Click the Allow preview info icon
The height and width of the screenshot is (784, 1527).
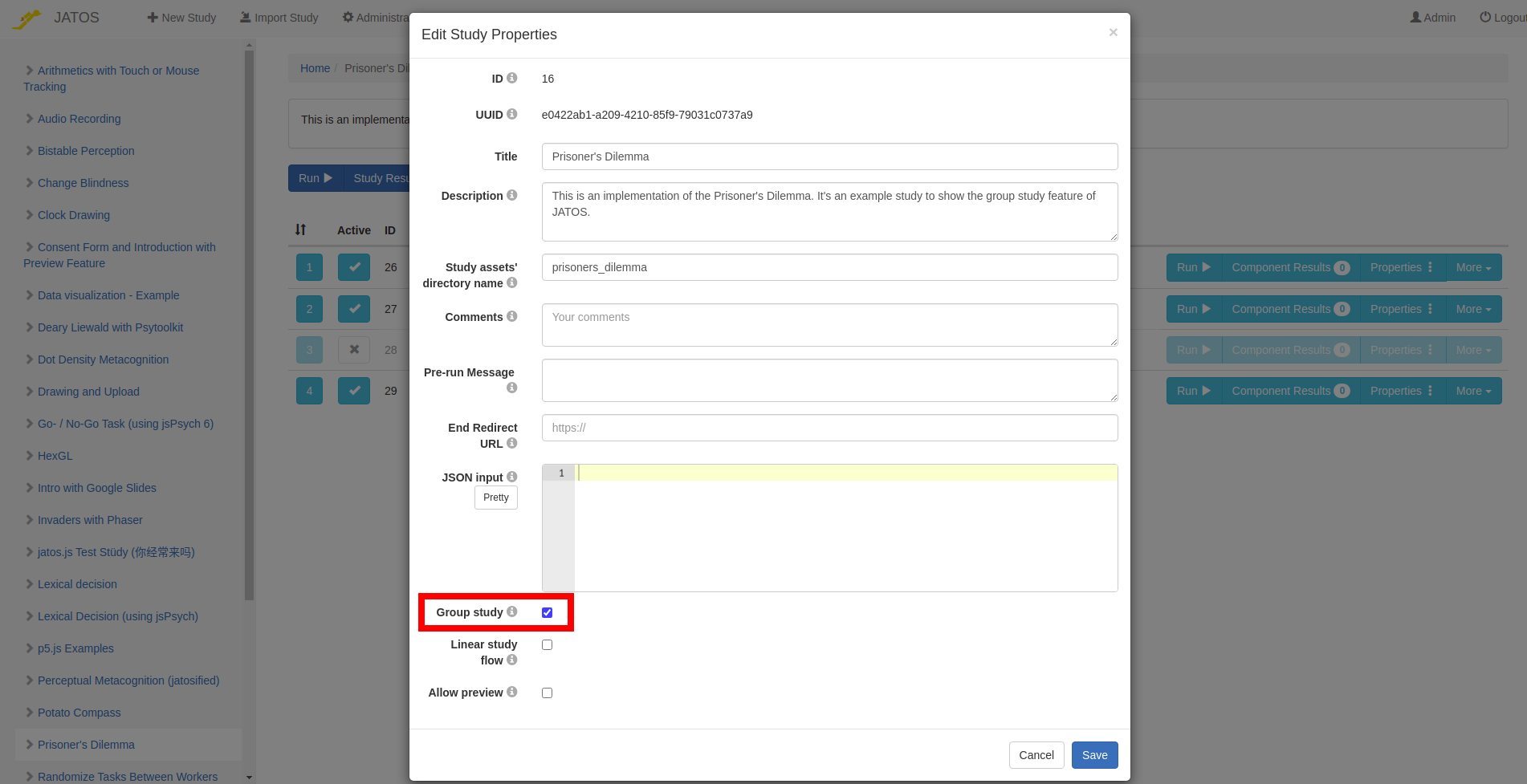pyautogui.click(x=511, y=692)
